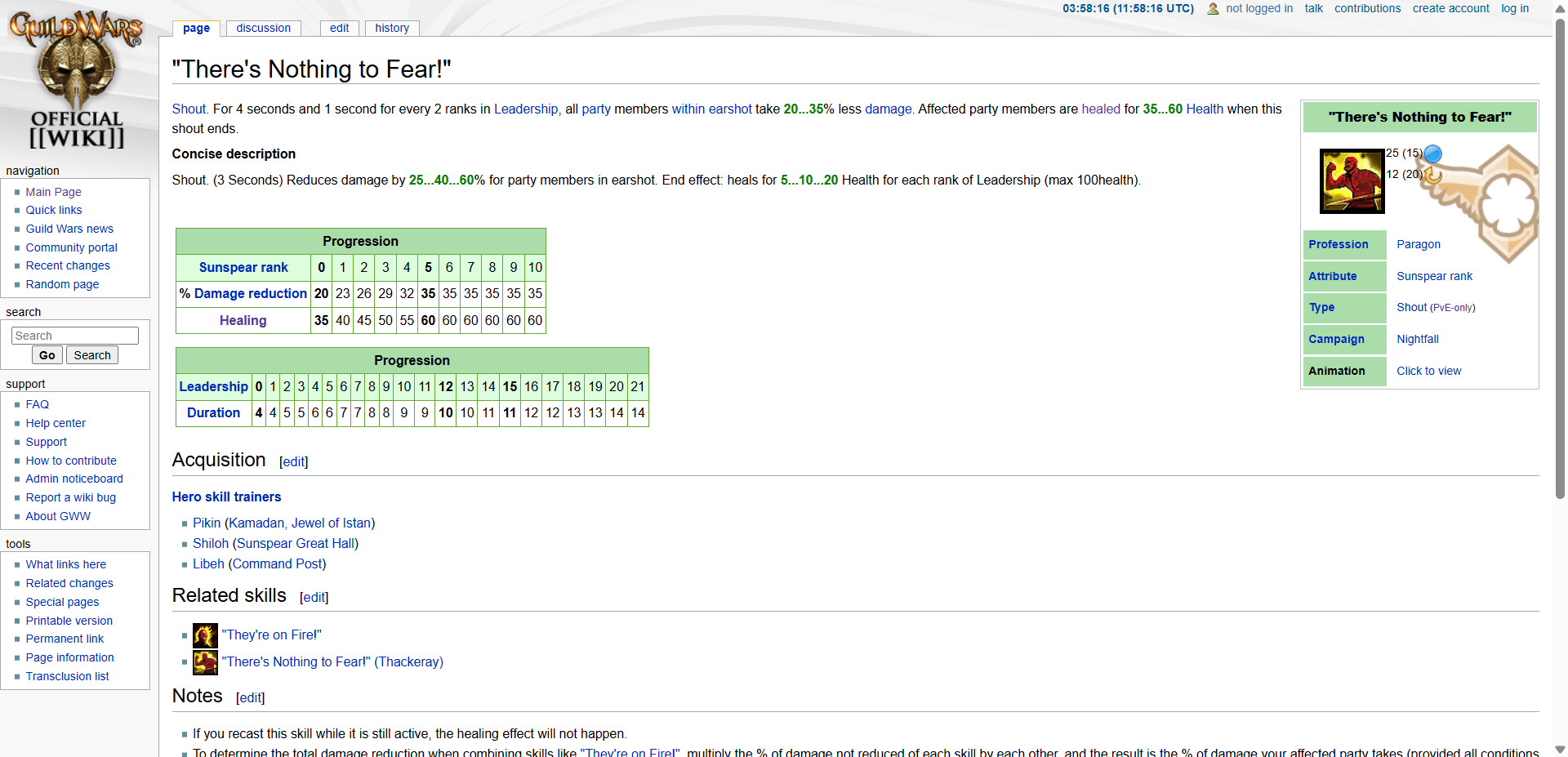Screen dimensions: 1568x757
Task: Click Paragon profession link in infobox
Action: (x=1418, y=244)
